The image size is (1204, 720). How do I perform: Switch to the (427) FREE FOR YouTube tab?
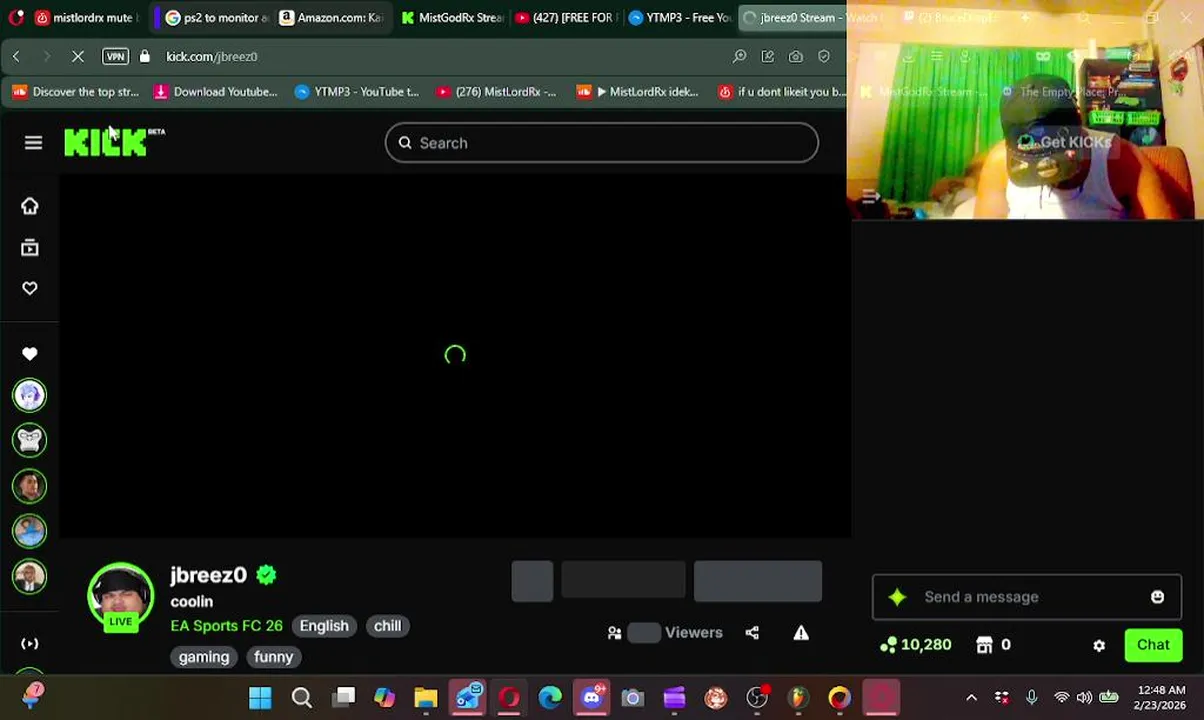(x=567, y=18)
